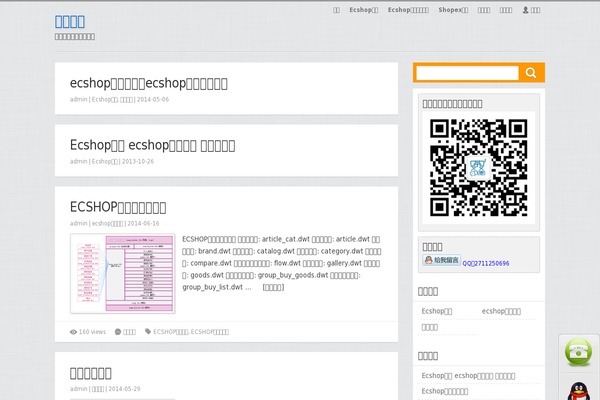Viewport: 600px width, 400px height.
Task: Click the admin author link dated 2014-06-16
Action: point(78,223)
